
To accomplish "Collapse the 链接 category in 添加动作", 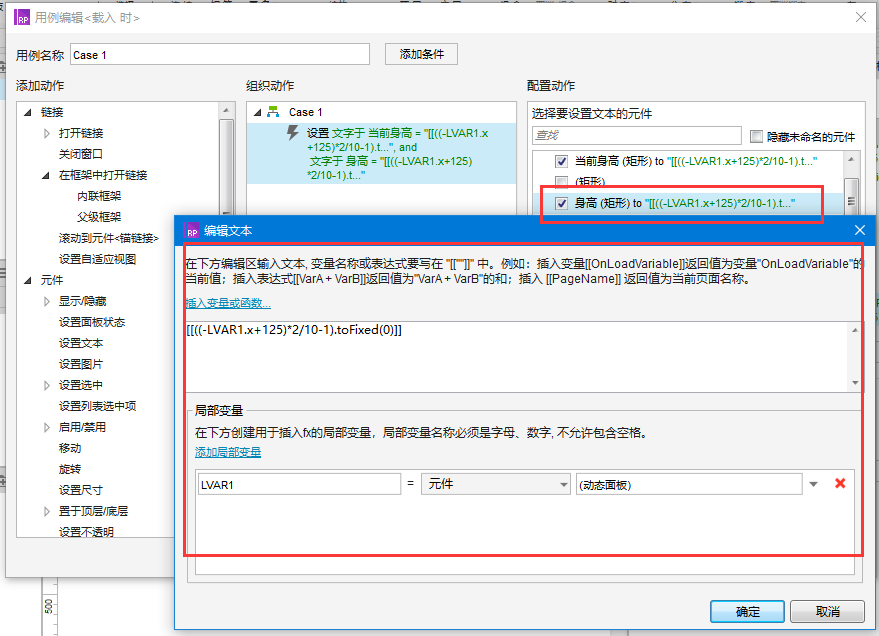I will coord(30,111).
